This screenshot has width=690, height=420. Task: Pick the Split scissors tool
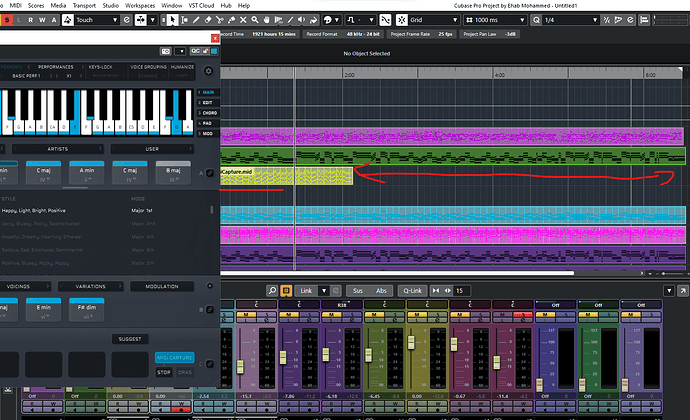click(x=220, y=20)
